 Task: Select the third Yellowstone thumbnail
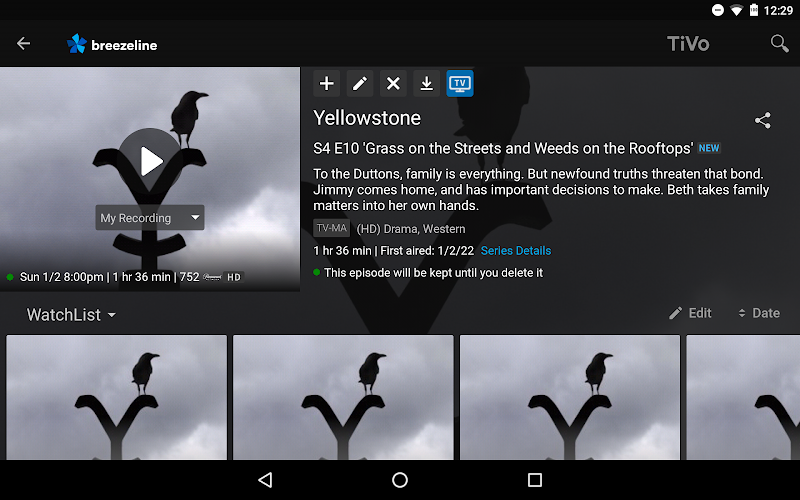click(x=570, y=397)
